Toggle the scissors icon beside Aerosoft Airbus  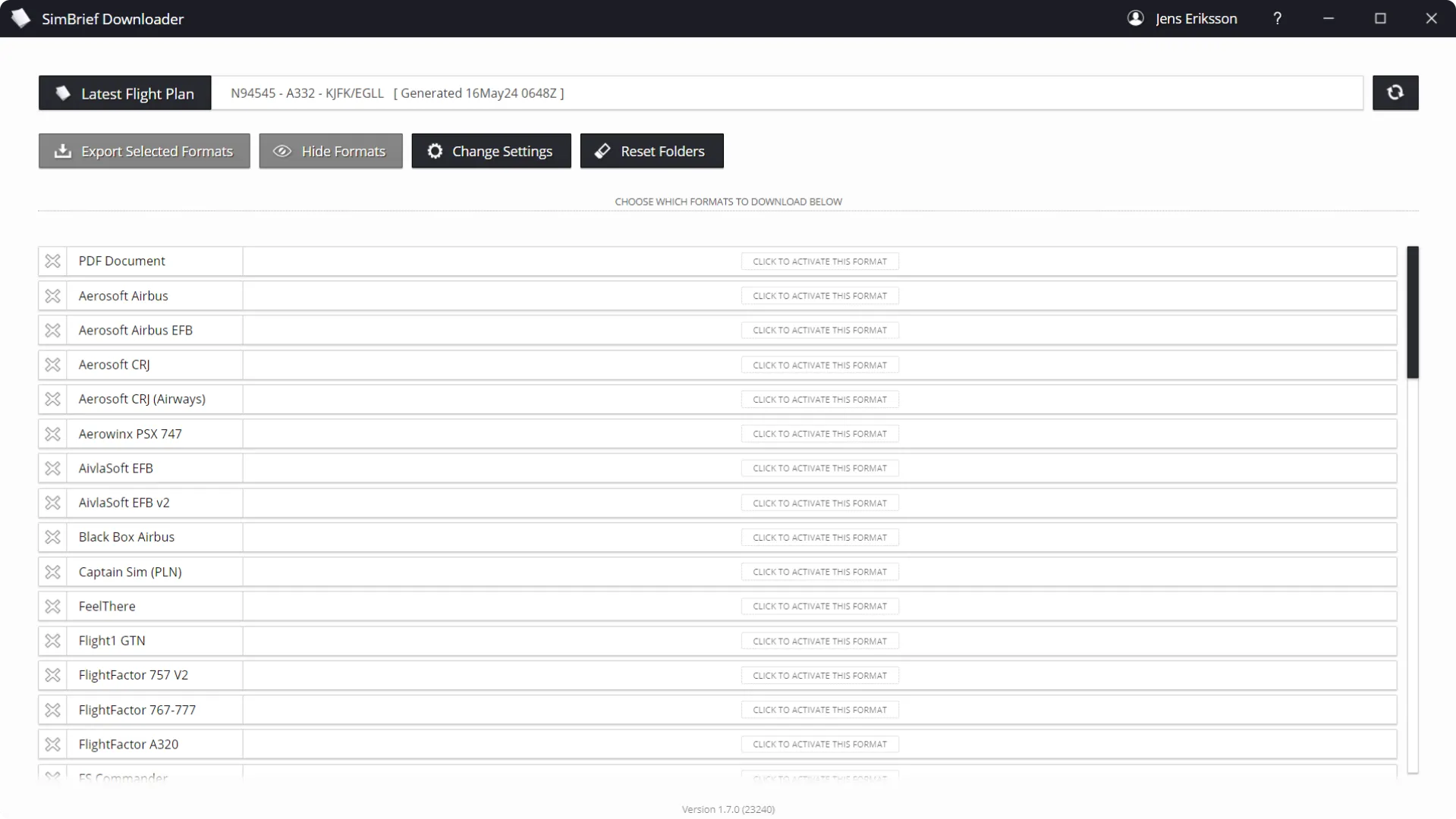(52, 296)
